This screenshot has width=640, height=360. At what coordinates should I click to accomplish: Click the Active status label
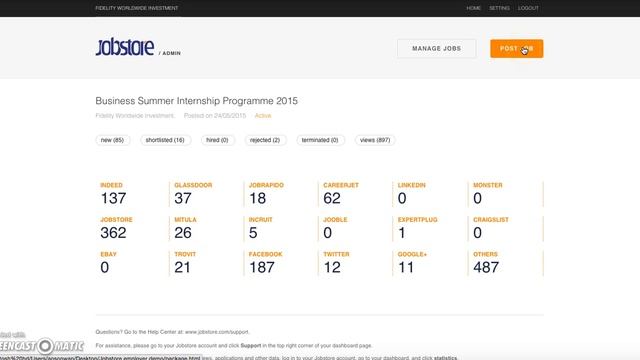(x=263, y=116)
